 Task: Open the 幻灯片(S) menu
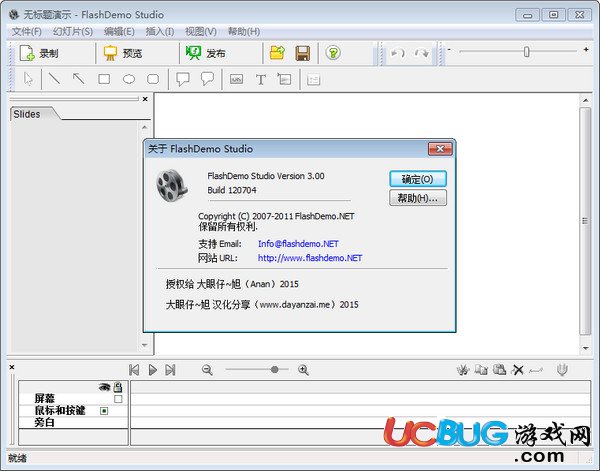(x=73, y=31)
